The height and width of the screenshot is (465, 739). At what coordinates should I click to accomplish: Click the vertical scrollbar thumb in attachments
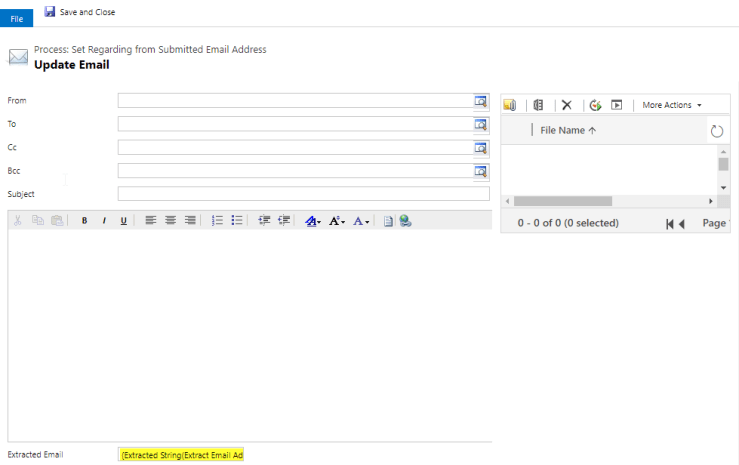pos(723,164)
